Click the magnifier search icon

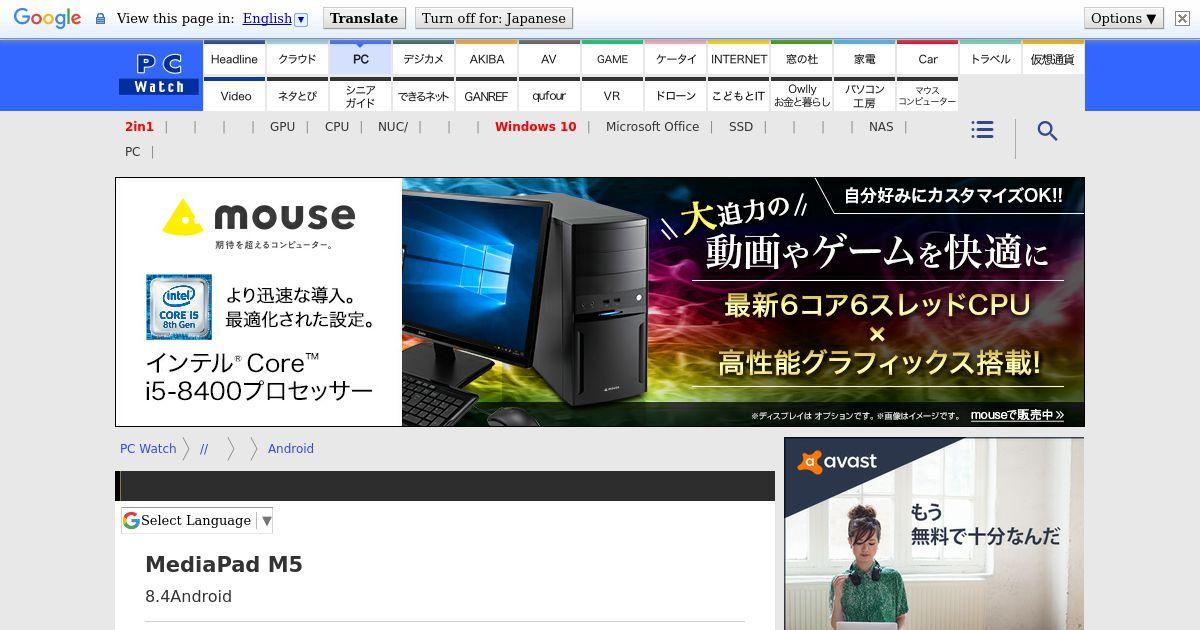(1047, 131)
